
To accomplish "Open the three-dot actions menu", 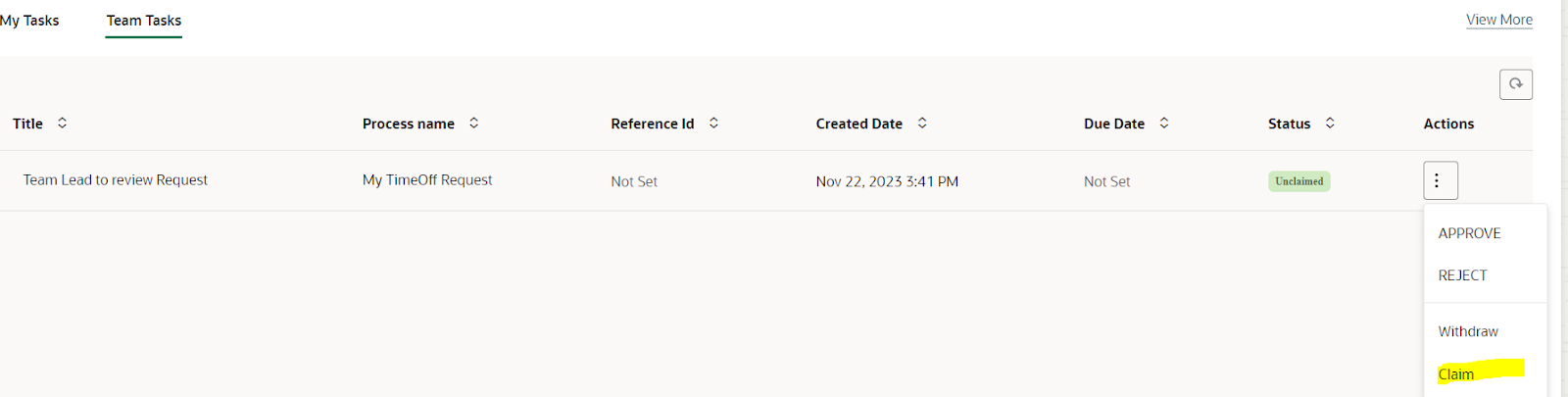I will tap(1441, 180).
